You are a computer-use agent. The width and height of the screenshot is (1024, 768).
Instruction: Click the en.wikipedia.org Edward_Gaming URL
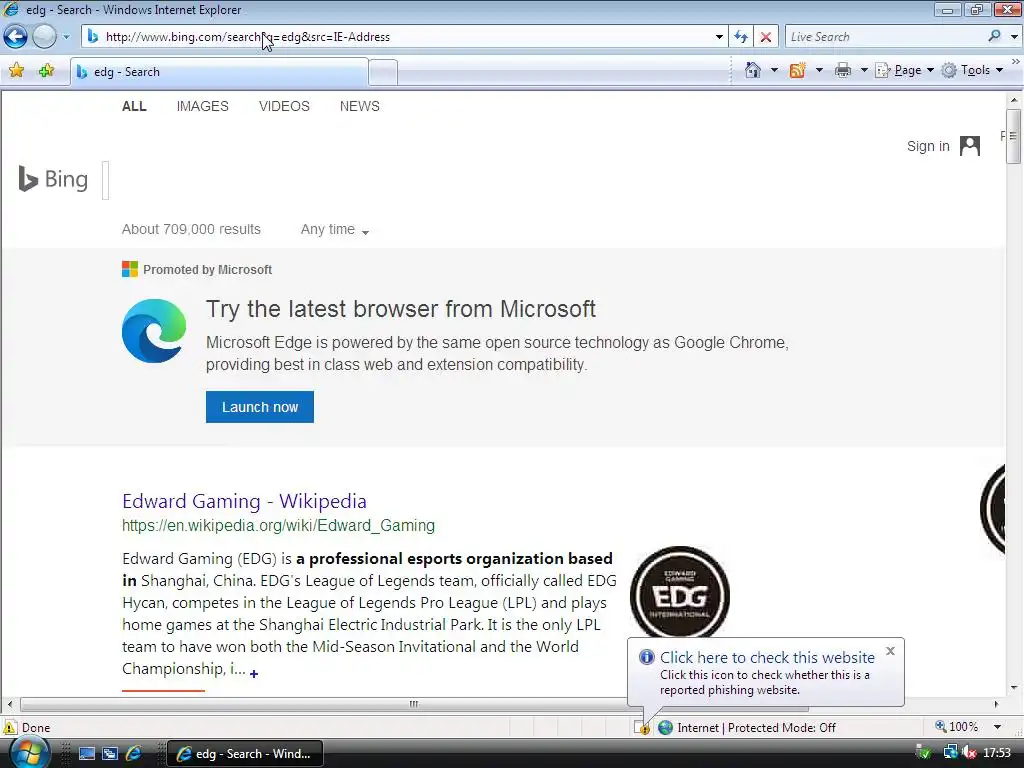pyautogui.click(x=278, y=526)
